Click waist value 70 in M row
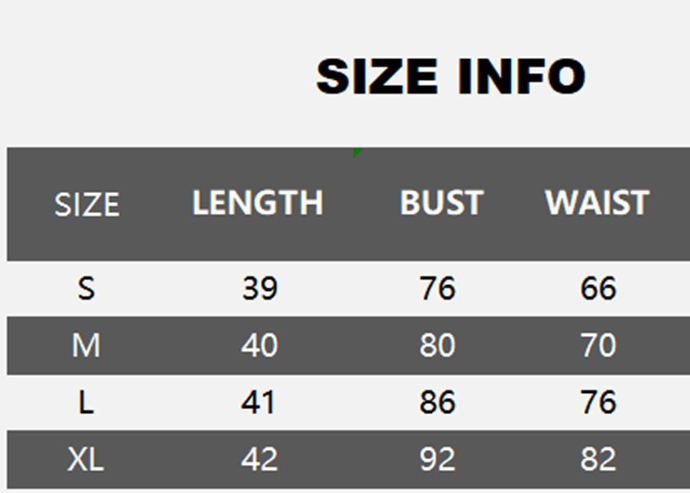The image size is (690, 493). click(598, 346)
